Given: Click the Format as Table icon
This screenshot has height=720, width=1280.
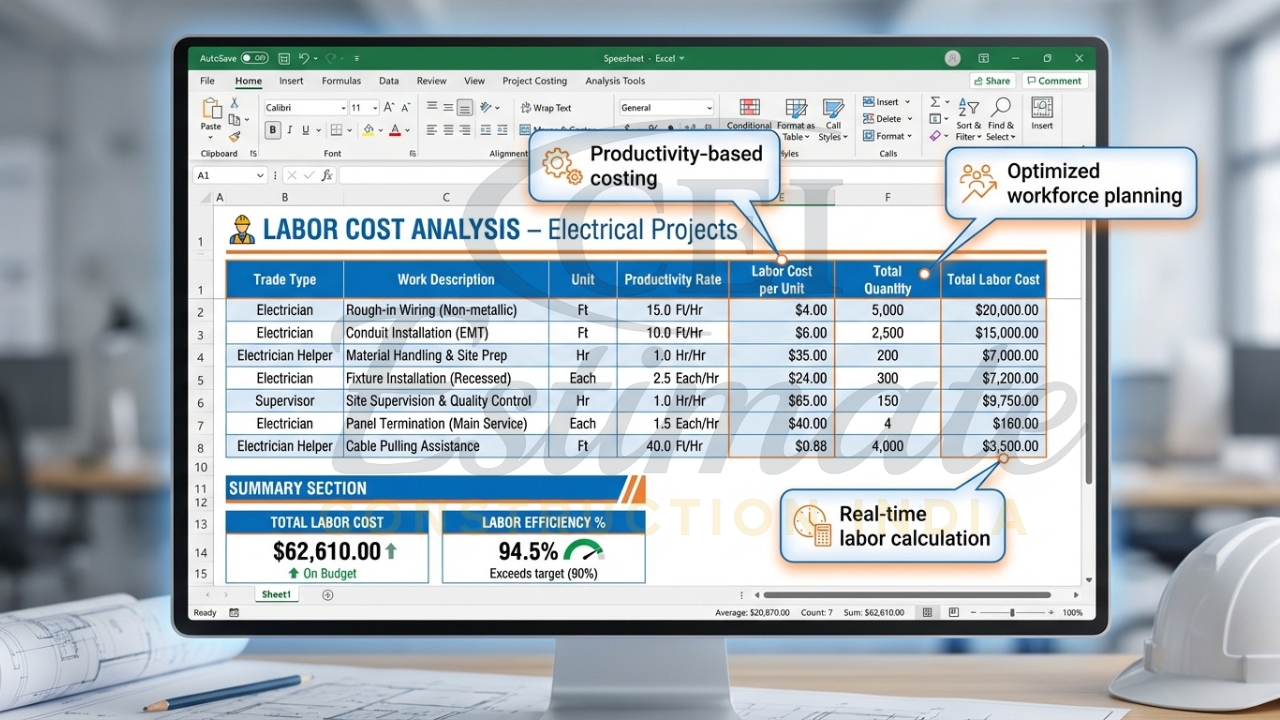Looking at the screenshot, I should [796, 112].
